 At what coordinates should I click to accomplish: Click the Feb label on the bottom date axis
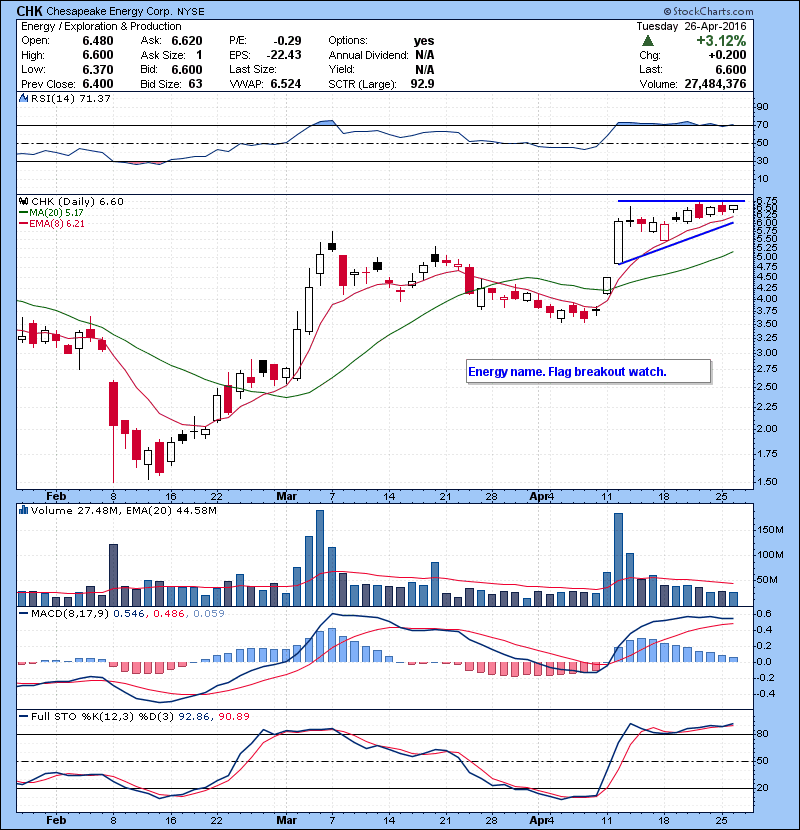click(x=56, y=820)
